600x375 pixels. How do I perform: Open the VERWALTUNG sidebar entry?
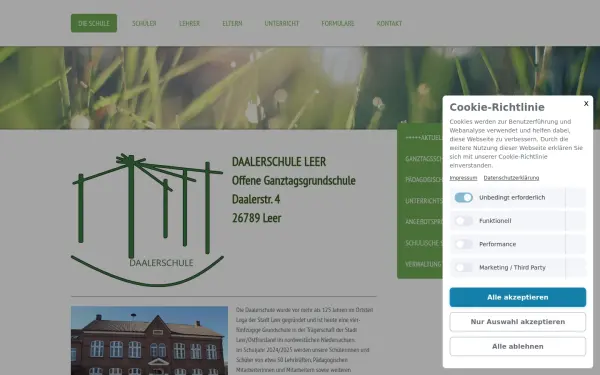pos(423,264)
